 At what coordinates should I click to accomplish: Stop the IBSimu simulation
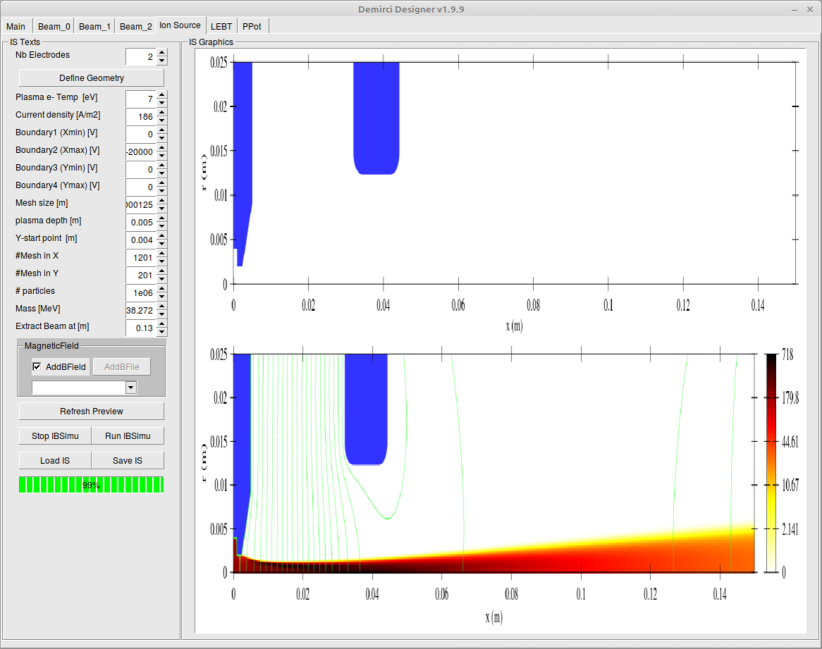tap(55, 436)
